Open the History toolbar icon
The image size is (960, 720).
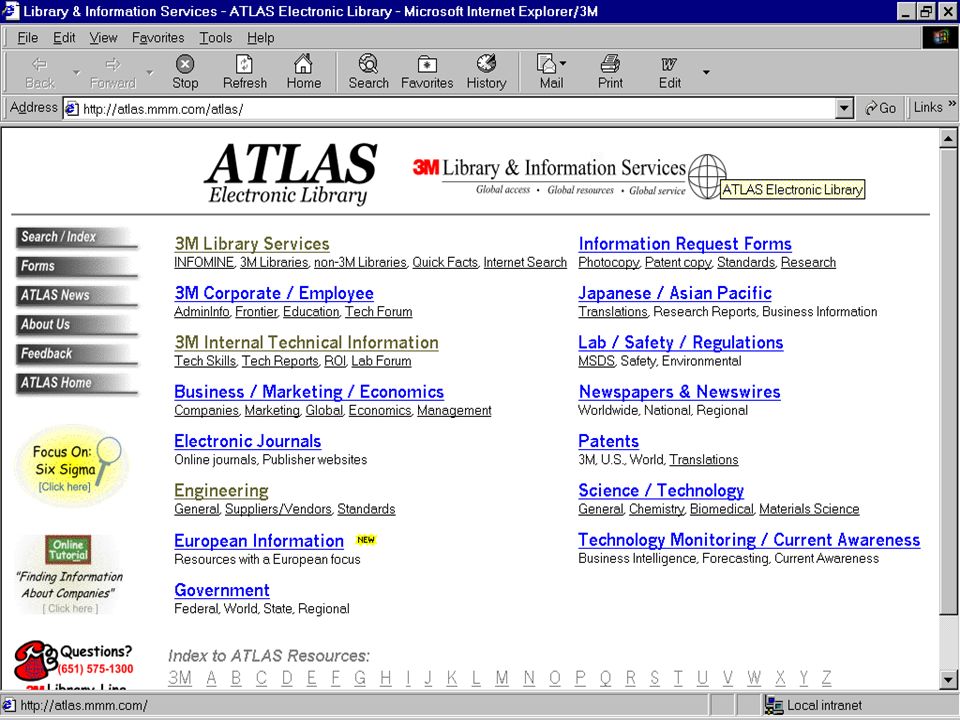point(486,64)
